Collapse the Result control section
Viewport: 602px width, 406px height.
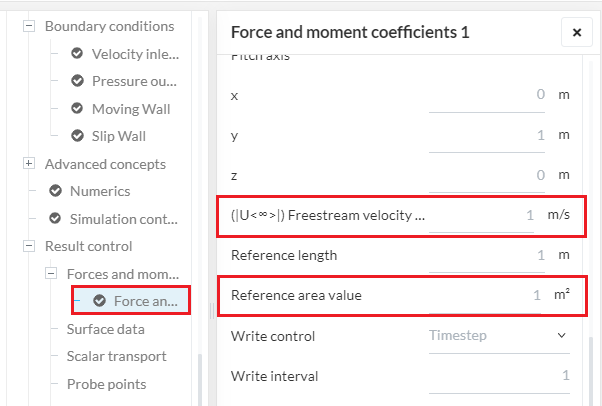[29, 246]
